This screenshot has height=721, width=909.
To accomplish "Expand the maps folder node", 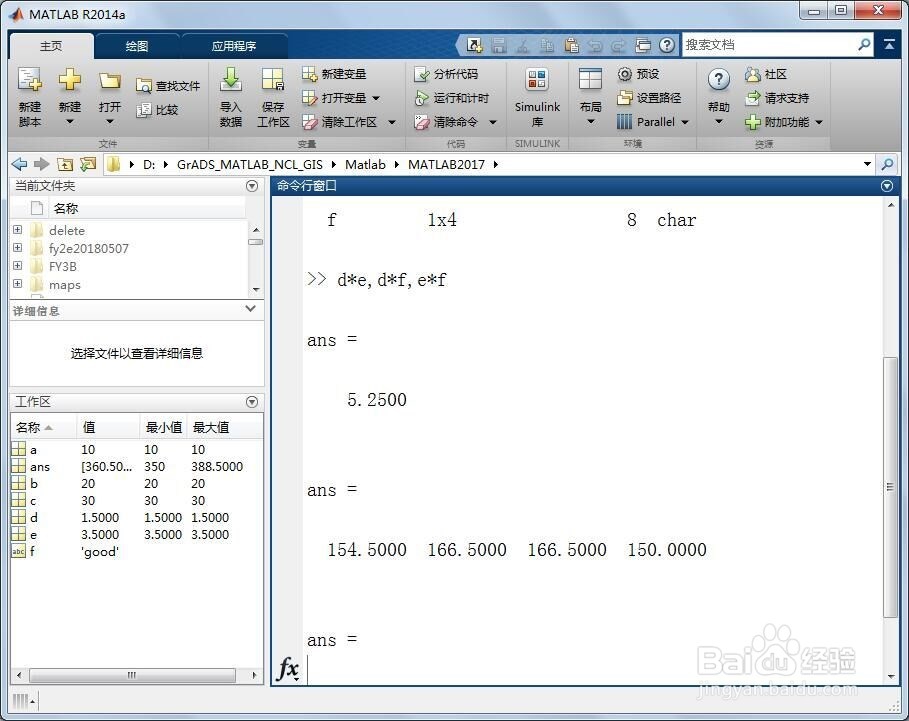I will 17,284.
